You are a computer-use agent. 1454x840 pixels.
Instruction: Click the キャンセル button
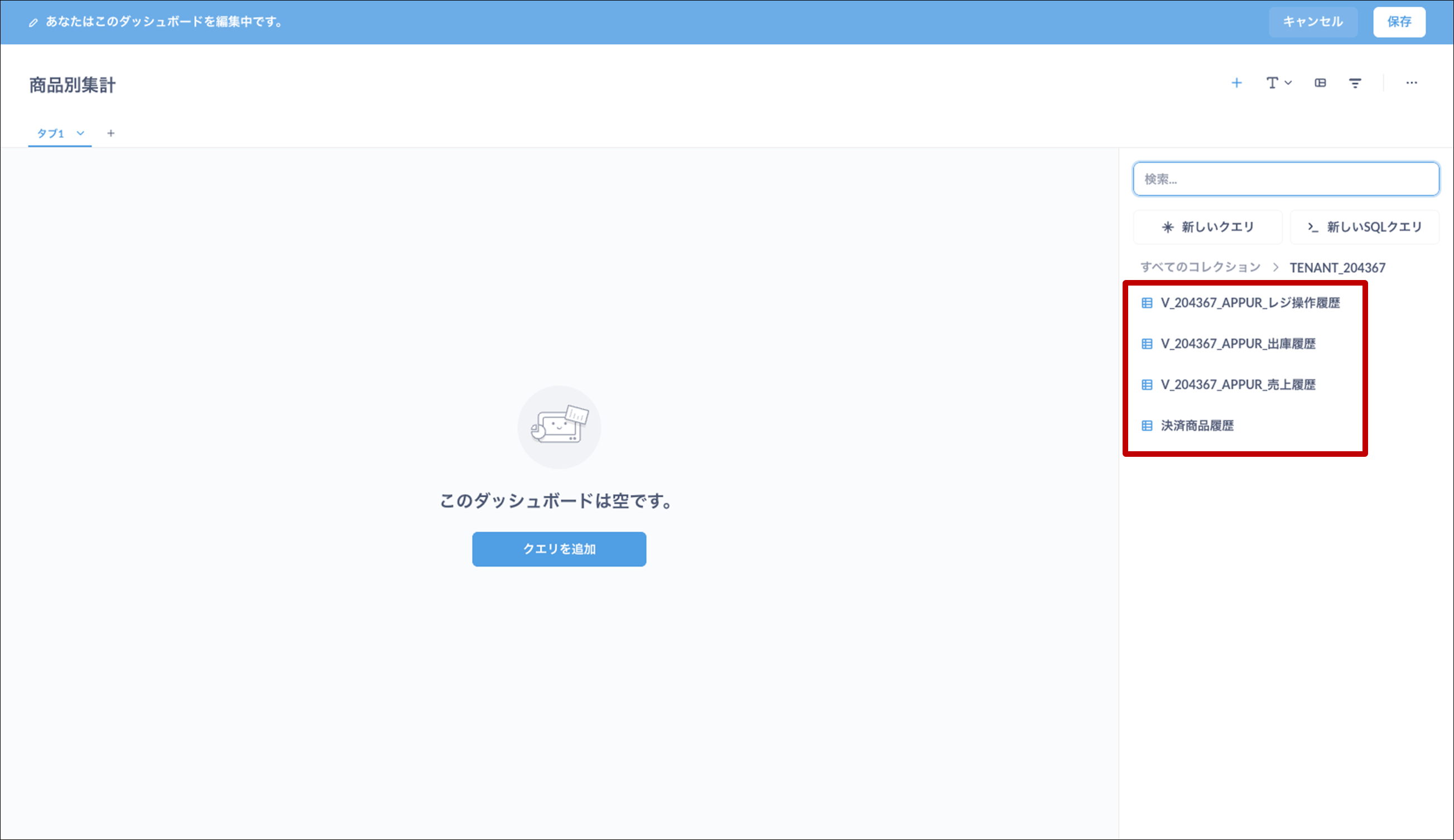tap(1313, 22)
